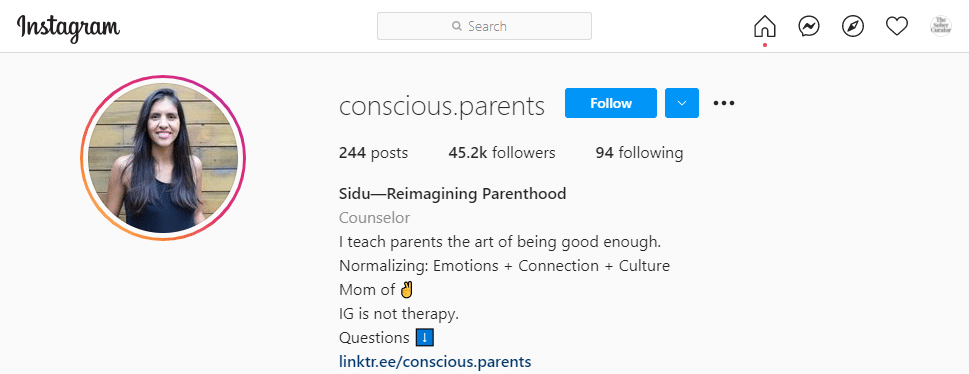View the 45.2k followers list

(502, 153)
